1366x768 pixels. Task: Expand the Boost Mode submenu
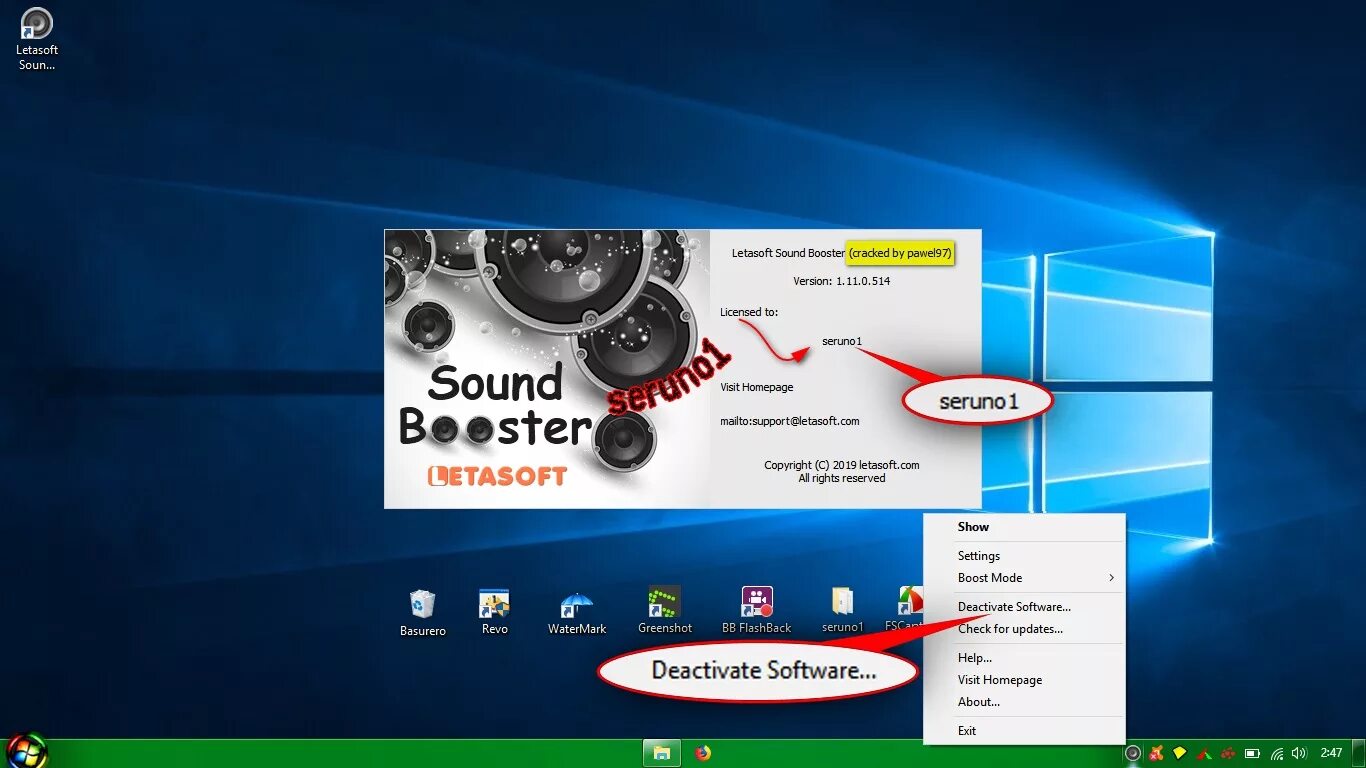tap(1024, 578)
